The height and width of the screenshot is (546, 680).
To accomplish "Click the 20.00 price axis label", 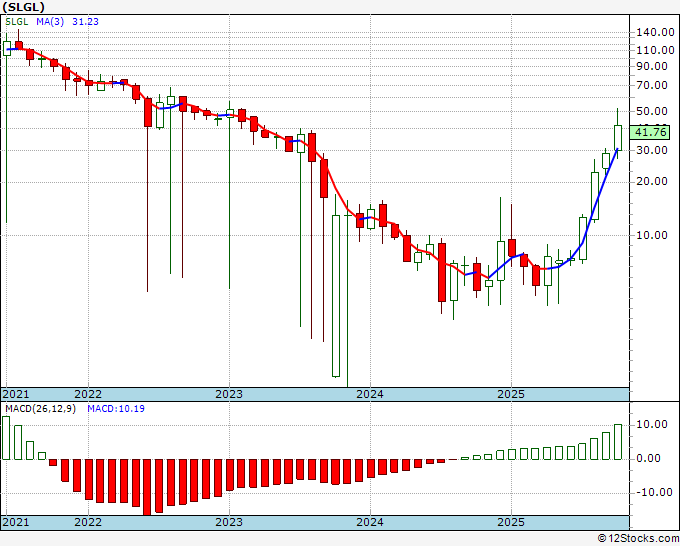I will [x=652, y=181].
